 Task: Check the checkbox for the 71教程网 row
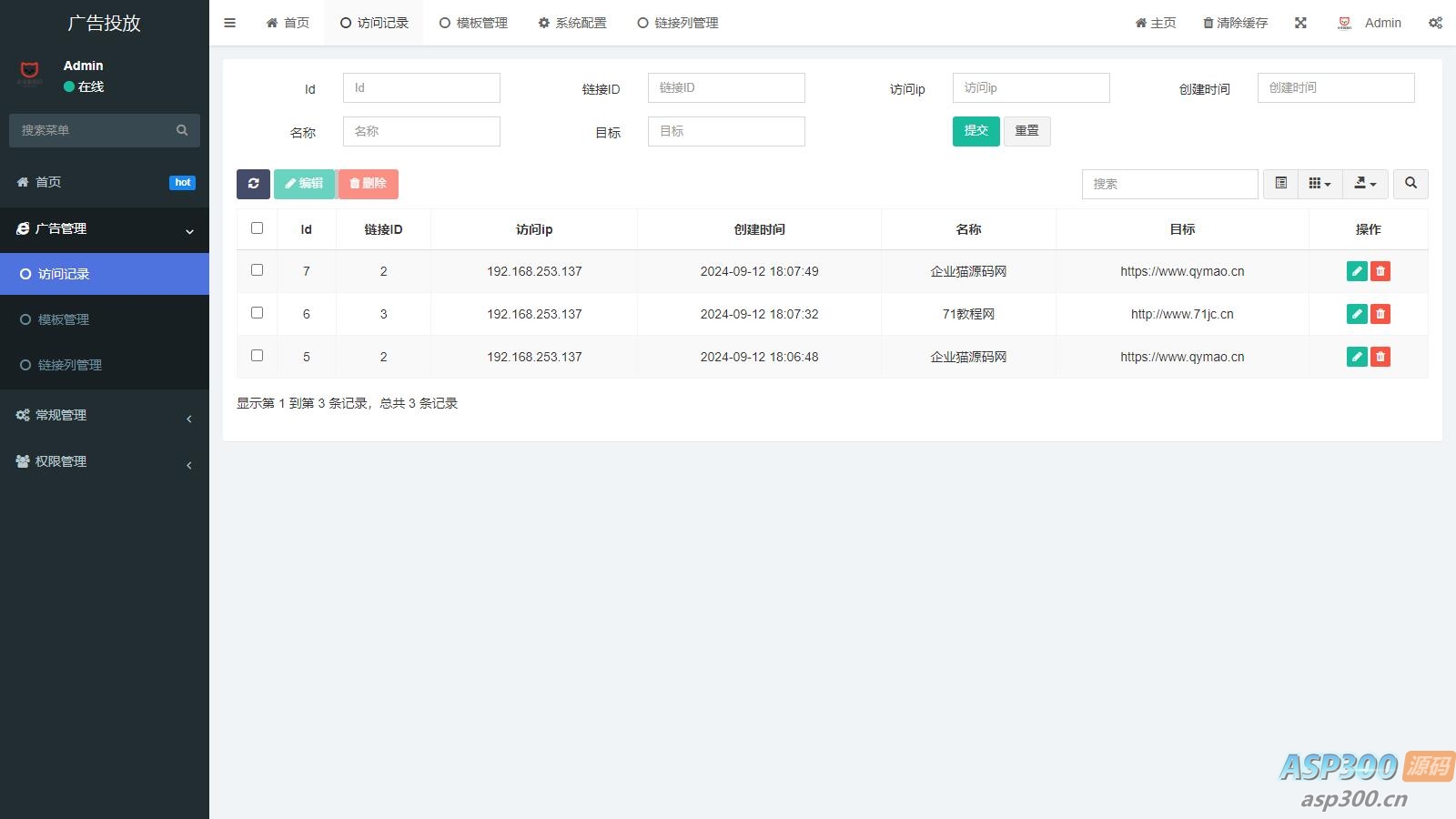pyautogui.click(x=257, y=314)
